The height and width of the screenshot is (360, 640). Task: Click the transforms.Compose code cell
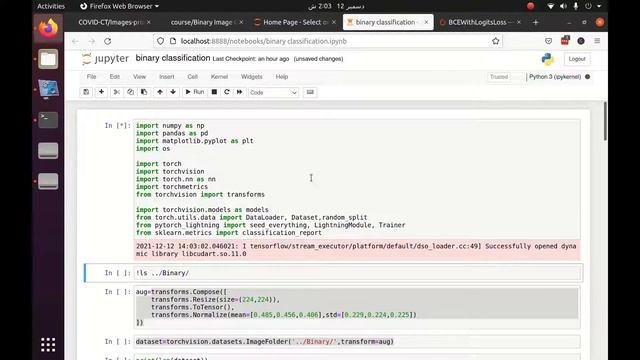(358, 307)
